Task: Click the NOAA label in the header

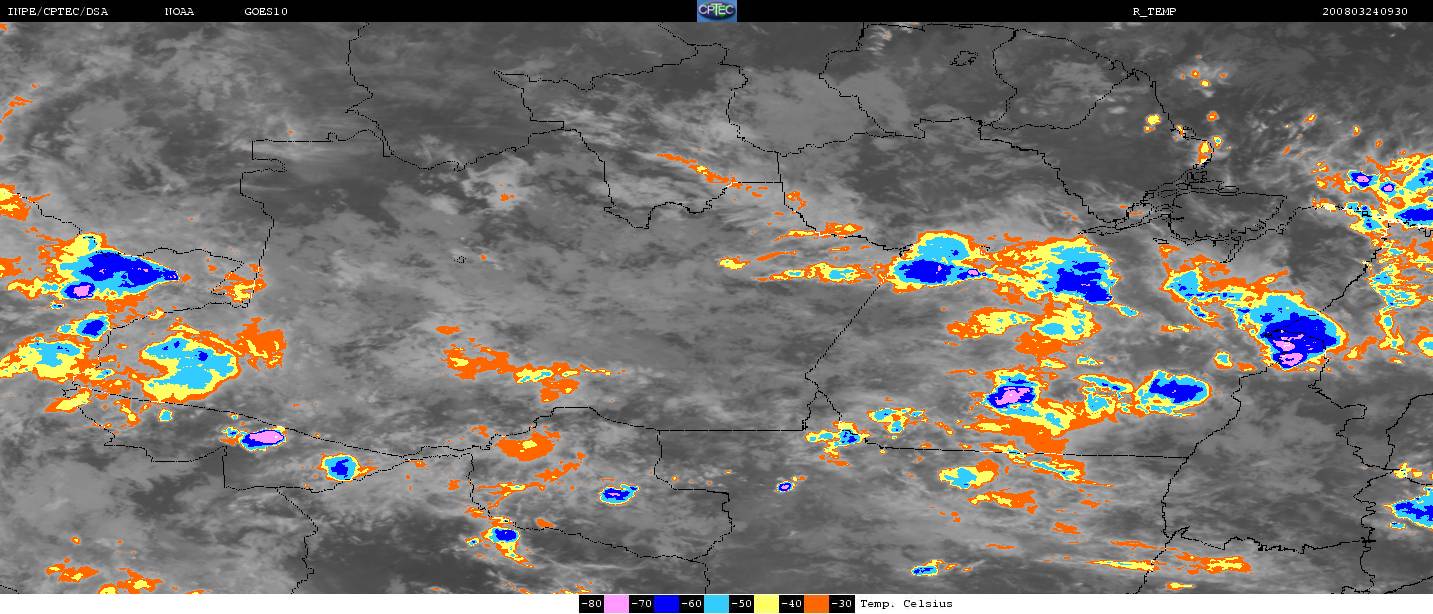Action: [x=179, y=11]
